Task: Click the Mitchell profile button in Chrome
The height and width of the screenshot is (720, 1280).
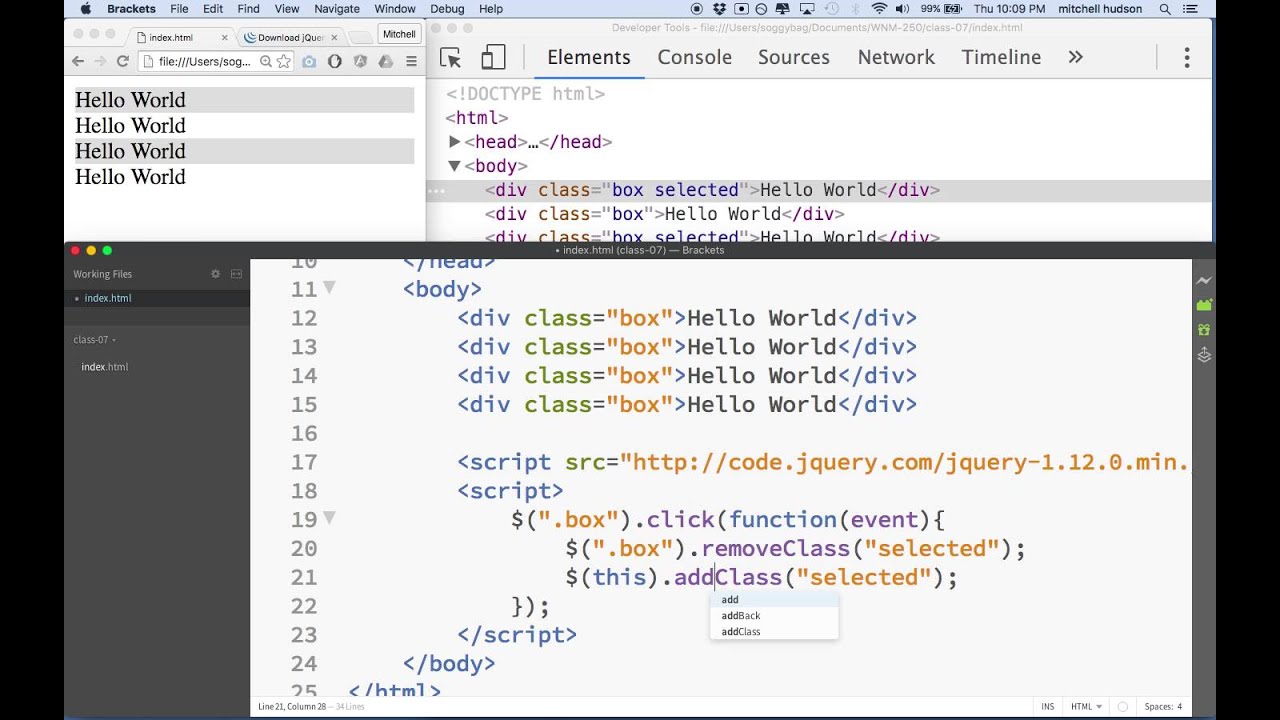Action: tap(399, 34)
